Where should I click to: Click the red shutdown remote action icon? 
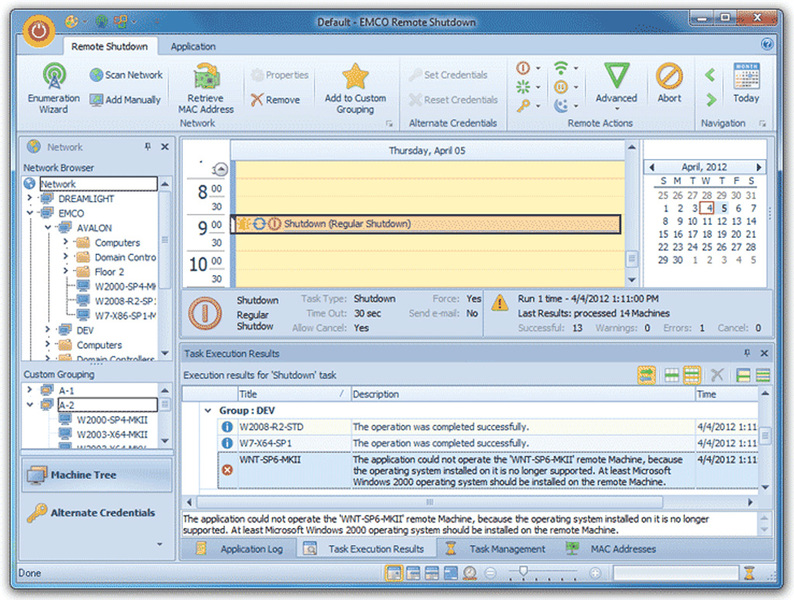click(x=523, y=68)
